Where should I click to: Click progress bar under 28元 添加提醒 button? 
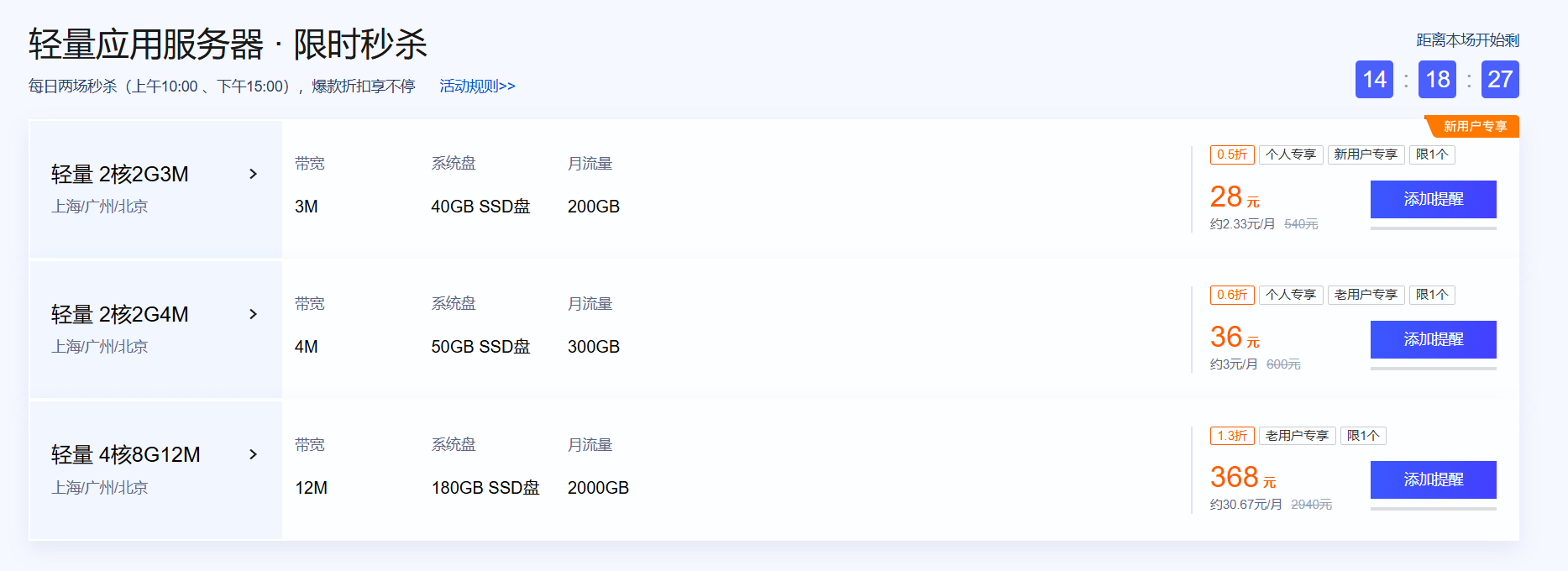click(x=1433, y=228)
